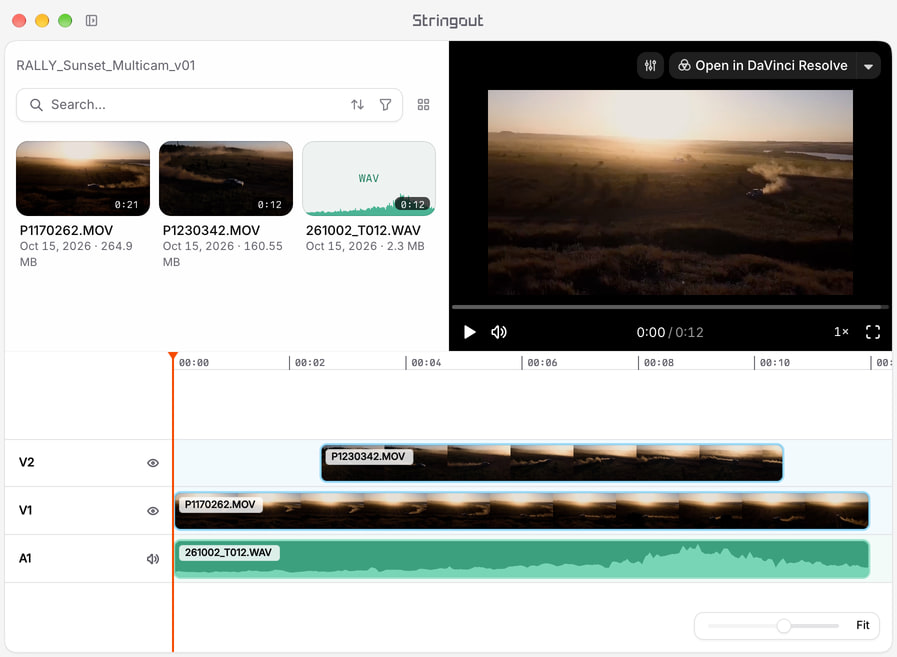
Task: Click the 00:10 ruler mark
Action: (775, 363)
